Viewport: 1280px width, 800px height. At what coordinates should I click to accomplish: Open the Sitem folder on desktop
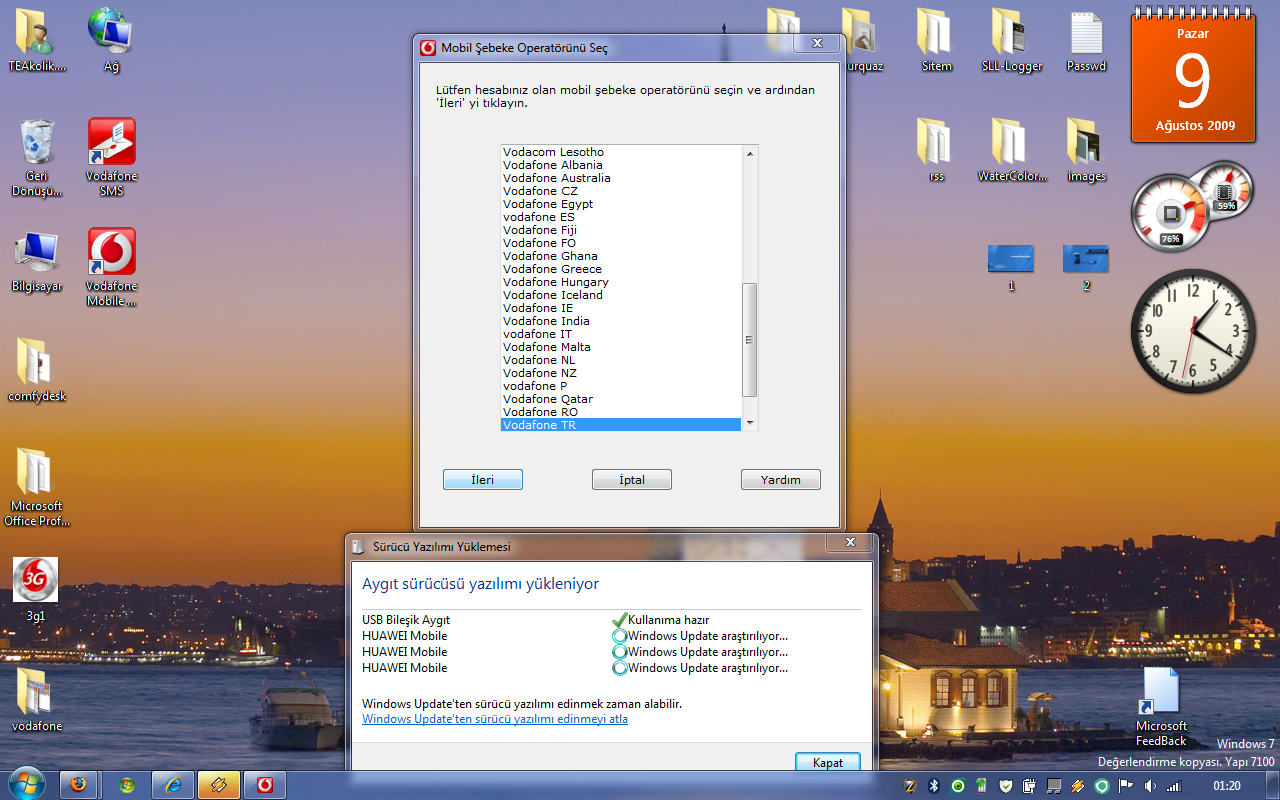[937, 40]
